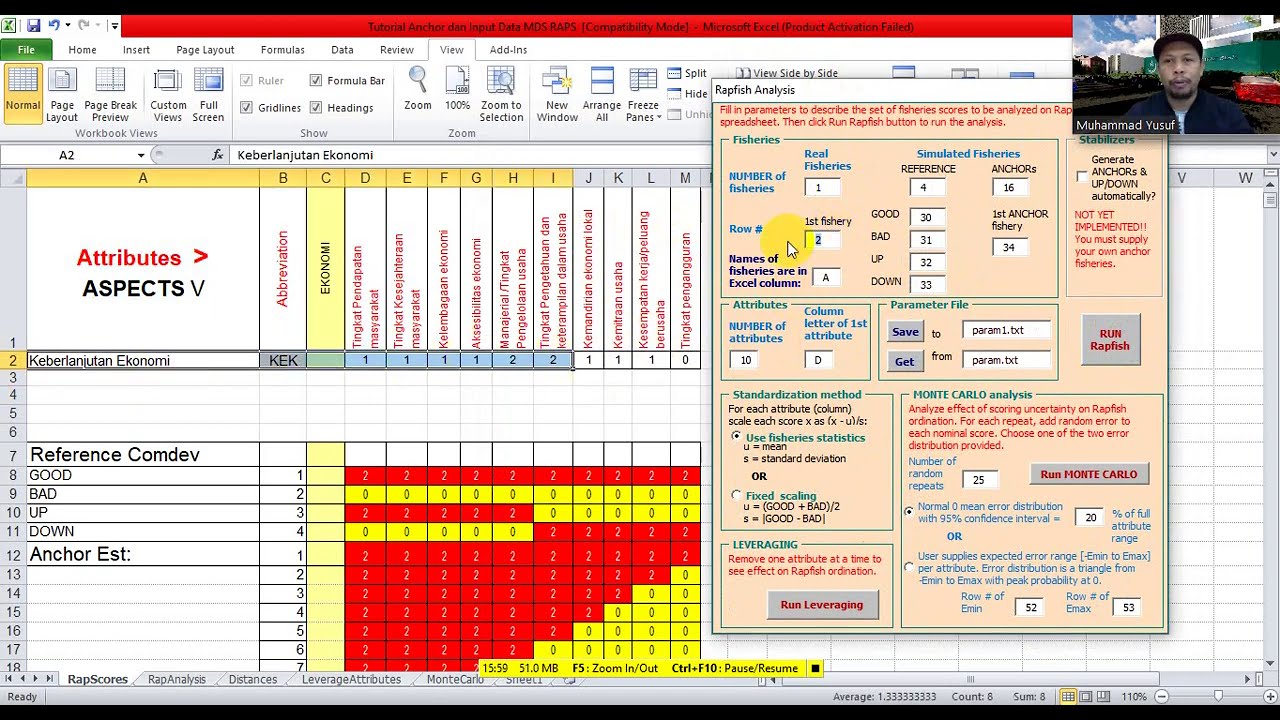The width and height of the screenshot is (1280, 720).
Task: Click the Save icon in quick access toolbar
Action: click(34, 25)
